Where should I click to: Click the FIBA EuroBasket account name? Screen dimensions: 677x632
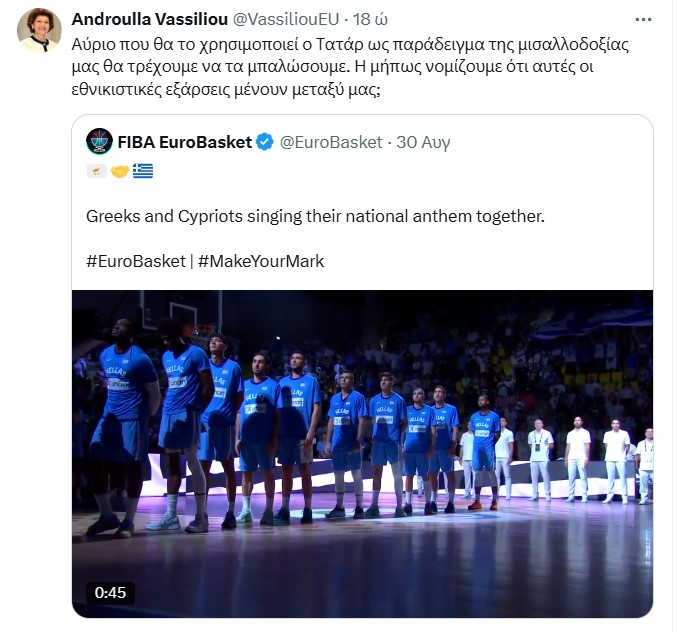[184, 142]
